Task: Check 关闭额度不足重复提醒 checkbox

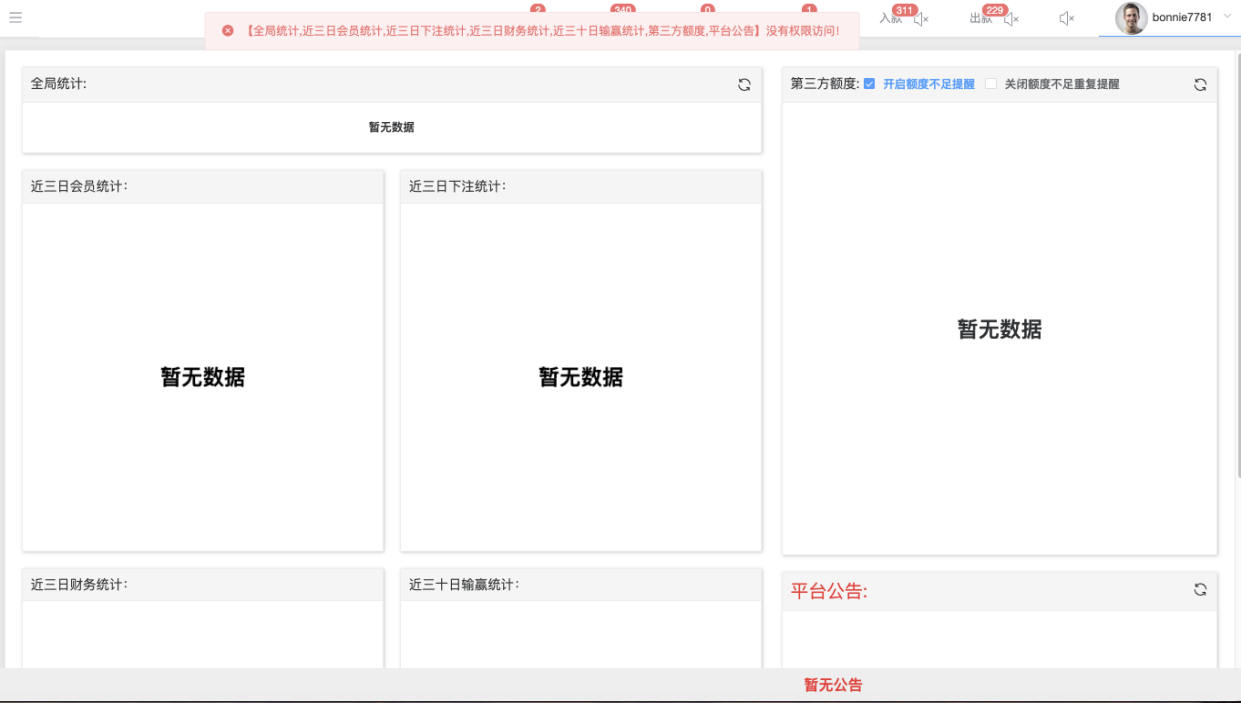Action: coord(991,84)
